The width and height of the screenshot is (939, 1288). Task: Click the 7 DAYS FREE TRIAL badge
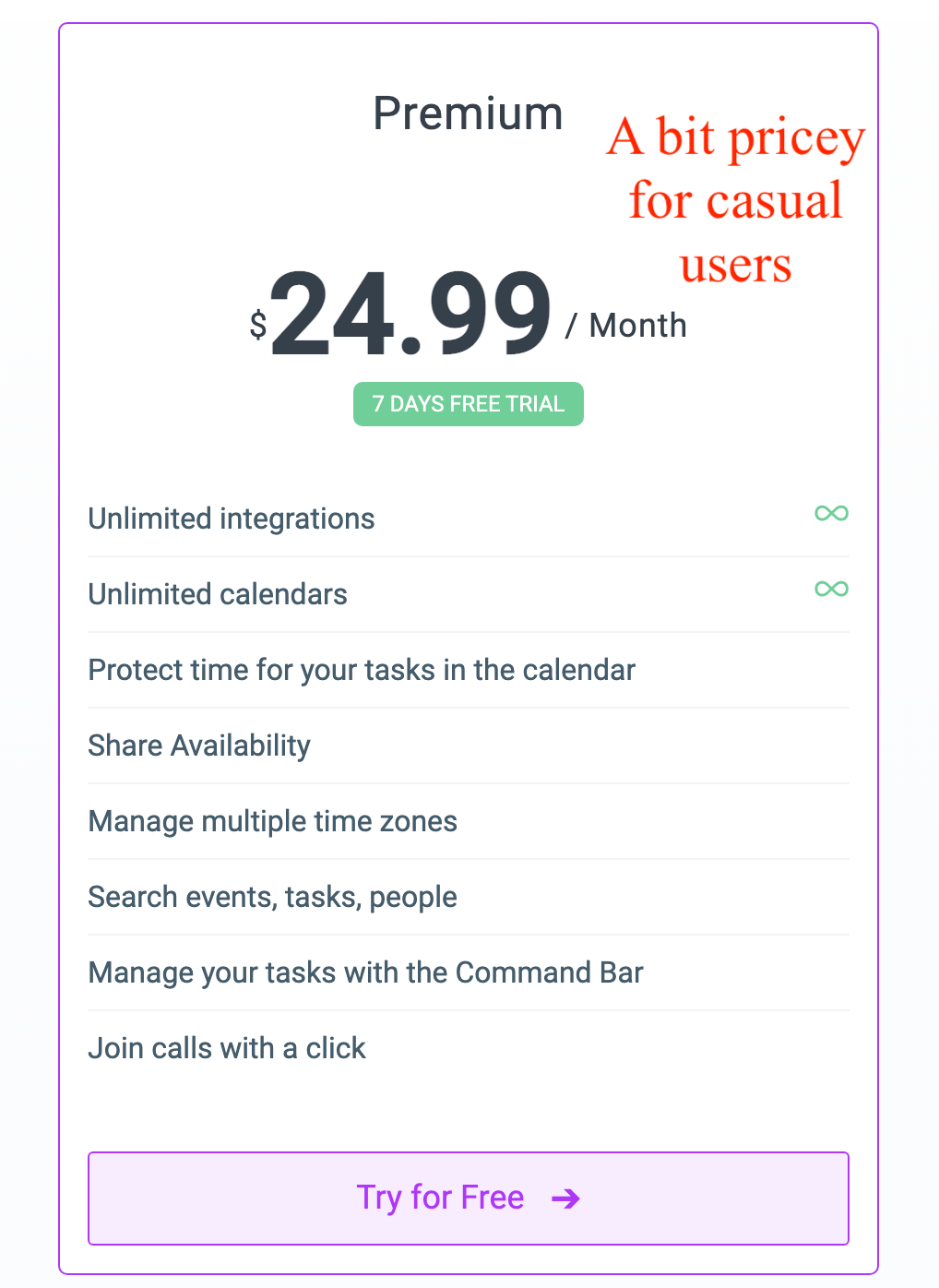tap(469, 404)
